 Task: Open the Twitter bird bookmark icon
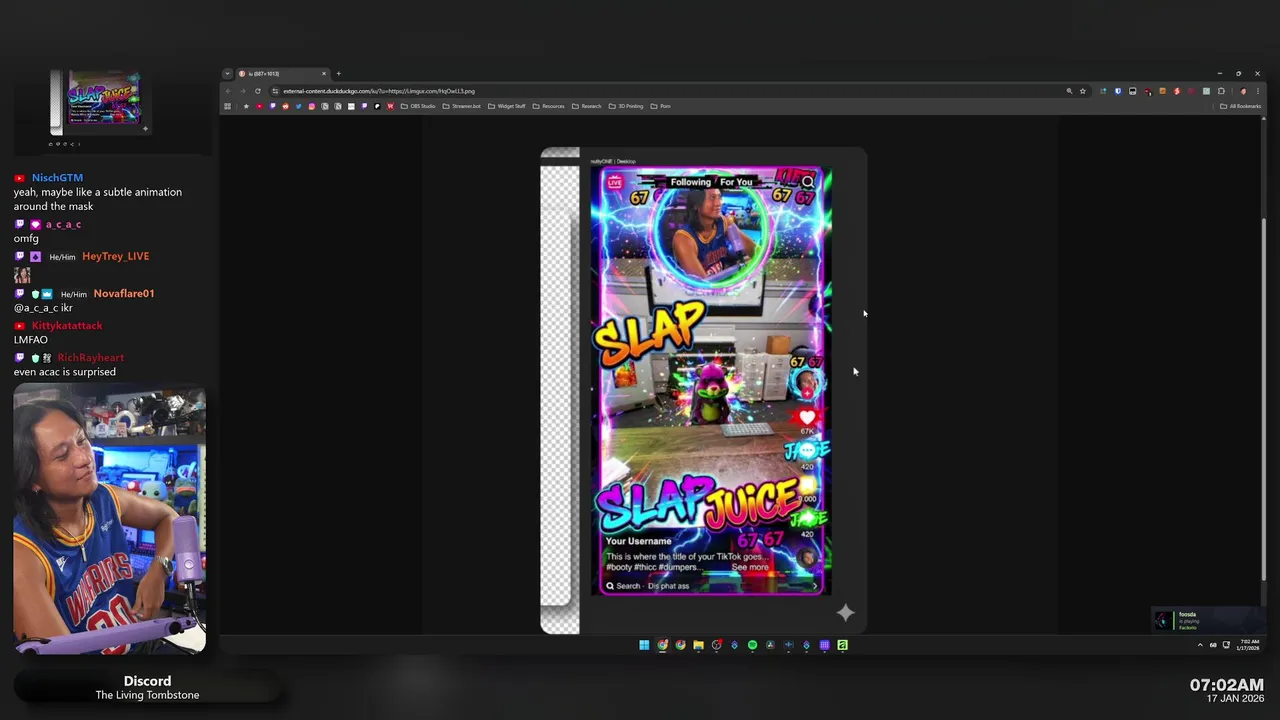coord(298,106)
